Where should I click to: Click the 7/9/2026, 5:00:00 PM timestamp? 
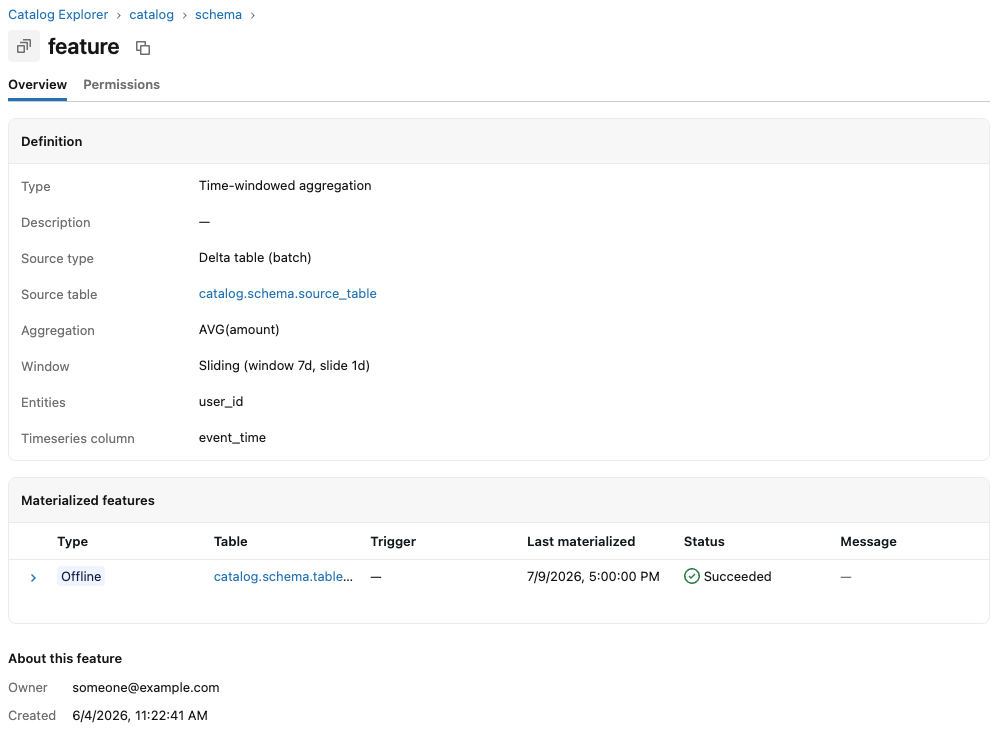tap(593, 576)
